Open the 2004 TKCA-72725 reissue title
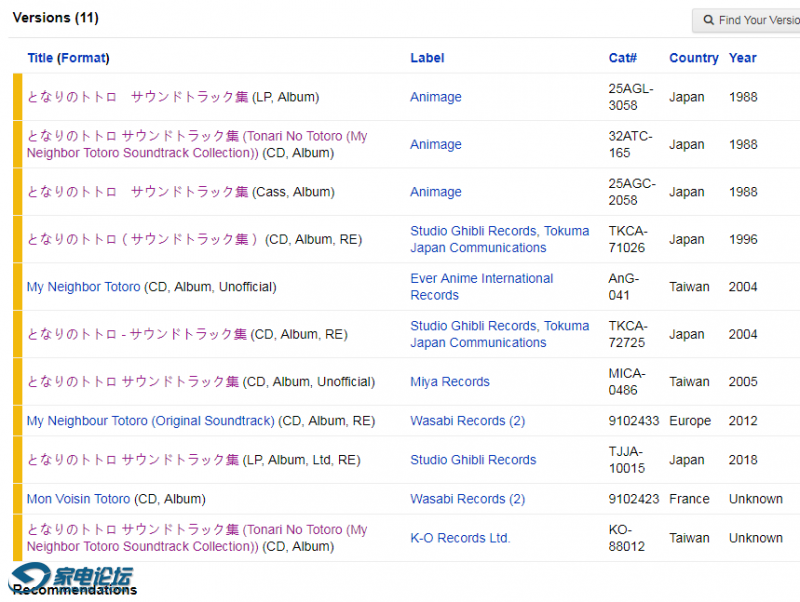 click(x=137, y=334)
